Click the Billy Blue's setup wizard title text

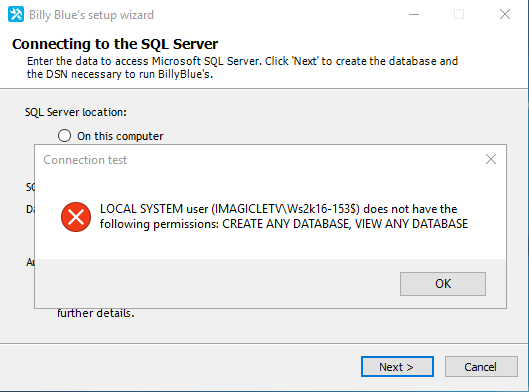(91, 15)
